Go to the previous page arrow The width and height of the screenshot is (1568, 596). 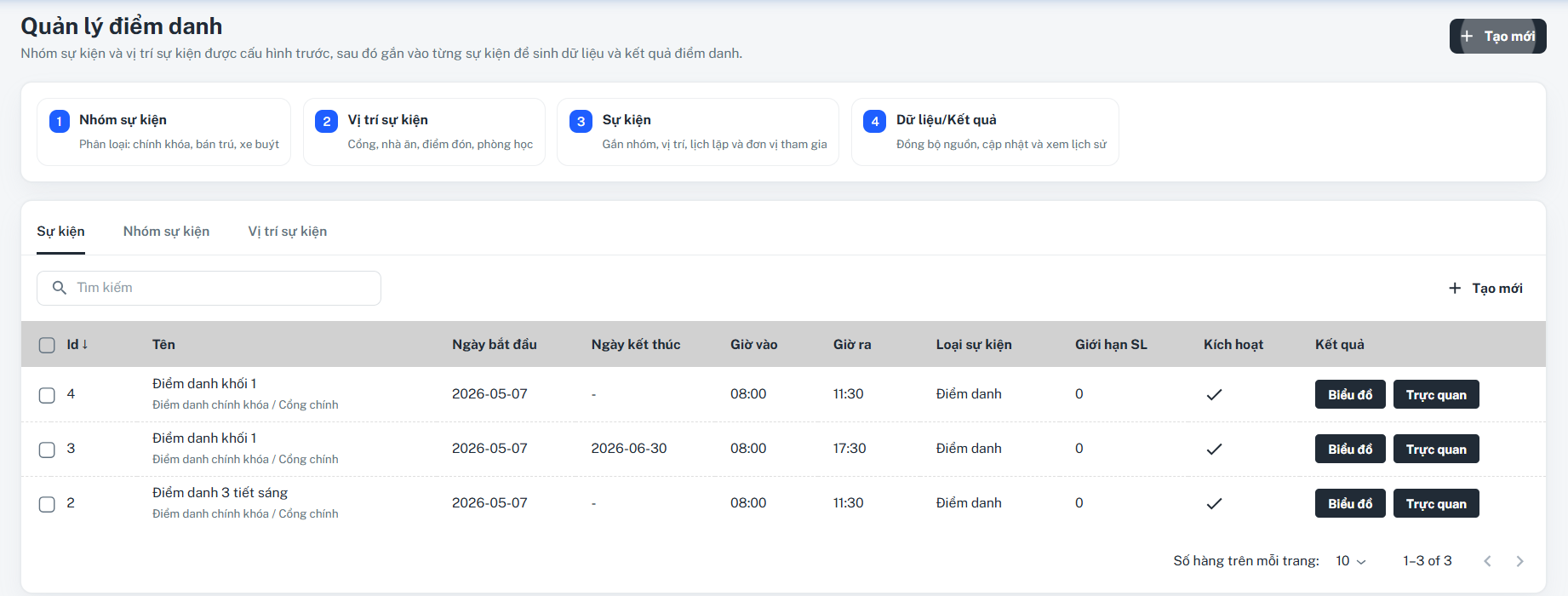coord(1487,561)
